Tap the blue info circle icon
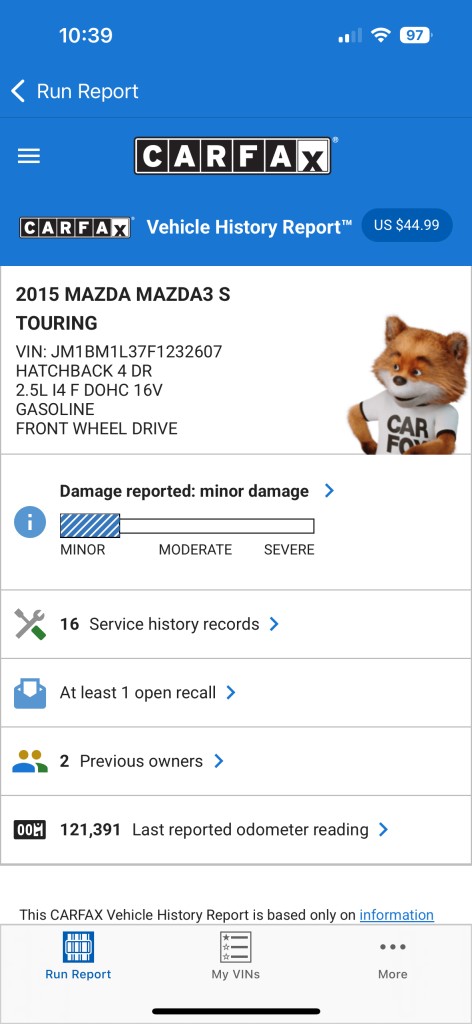Image resolution: width=472 pixels, height=1024 pixels. [x=30, y=522]
